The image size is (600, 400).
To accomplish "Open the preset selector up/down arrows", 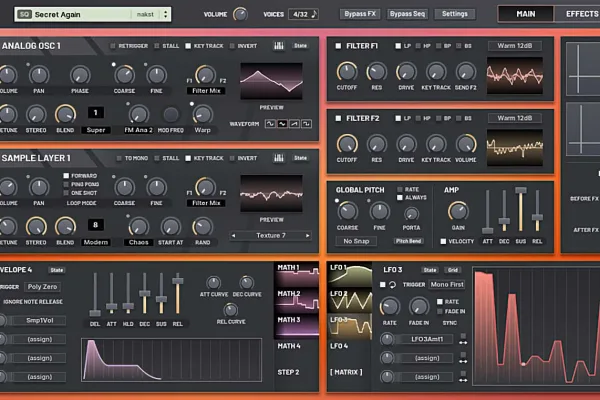I will pyautogui.click(x=165, y=15).
